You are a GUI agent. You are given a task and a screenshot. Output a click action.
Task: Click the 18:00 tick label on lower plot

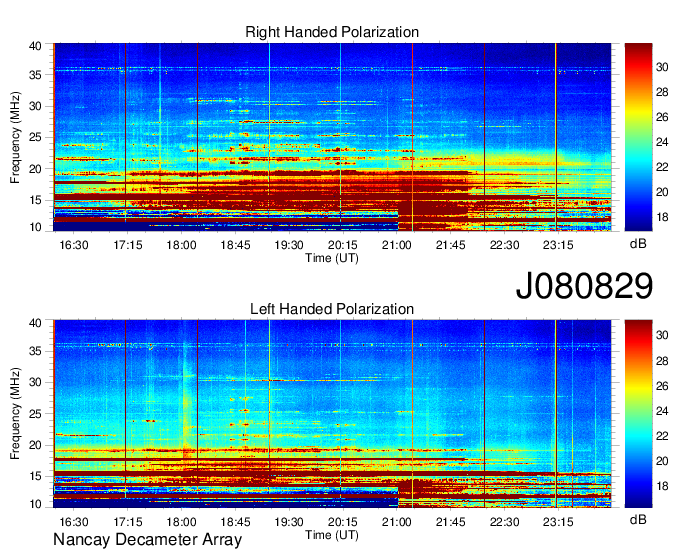pos(181,522)
